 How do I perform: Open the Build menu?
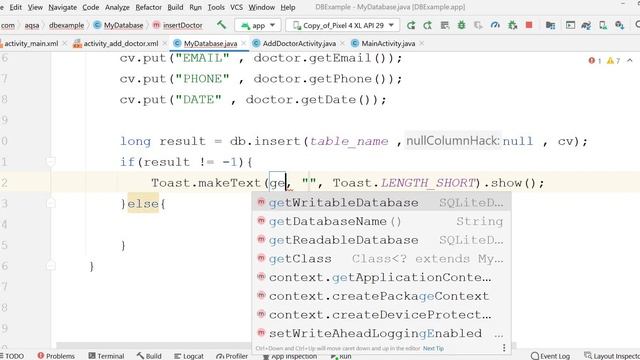pos(175,7)
